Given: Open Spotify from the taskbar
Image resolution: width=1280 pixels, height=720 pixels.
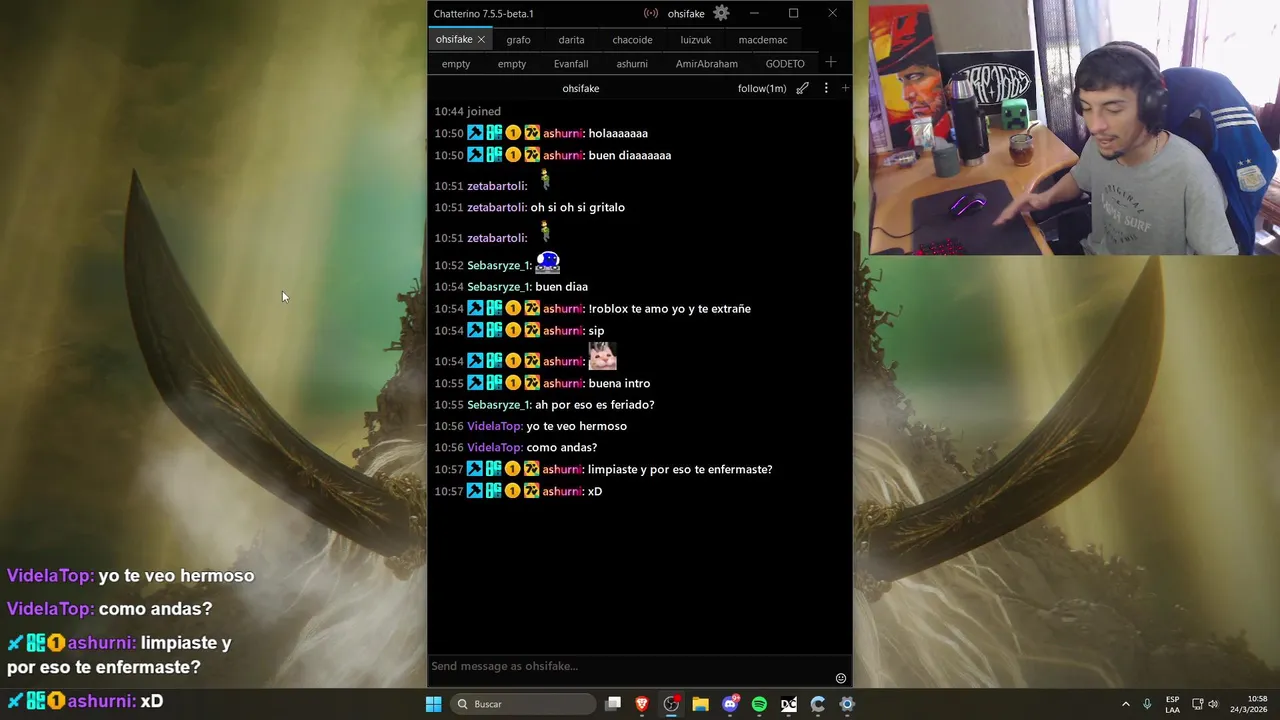Looking at the screenshot, I should pos(759,704).
